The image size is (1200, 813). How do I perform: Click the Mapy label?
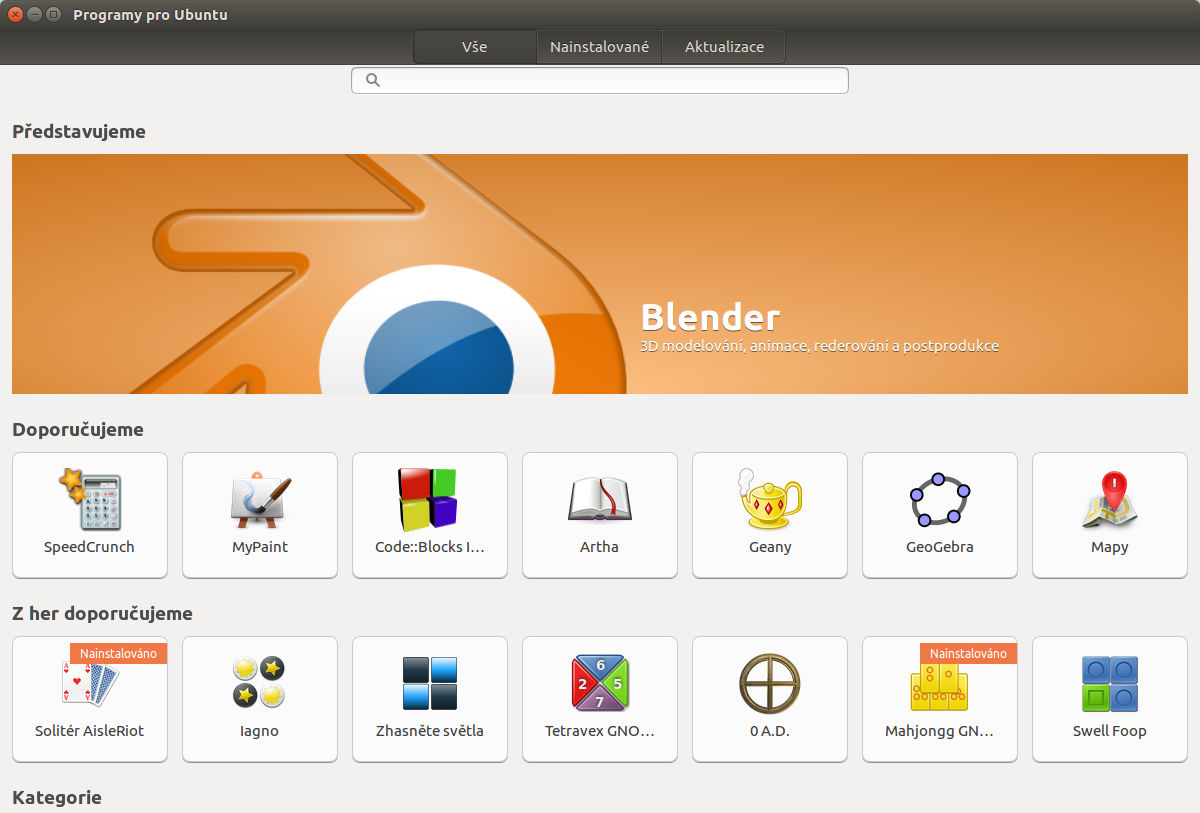coord(1110,547)
